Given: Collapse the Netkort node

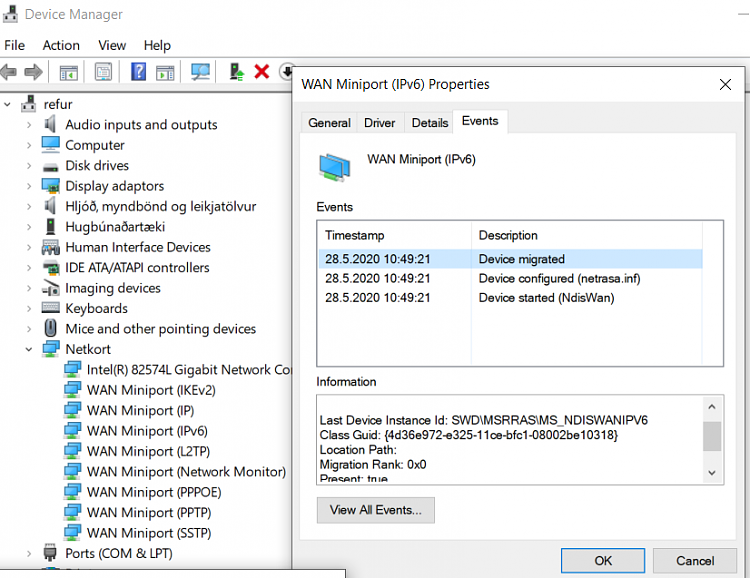Looking at the screenshot, I should click(x=29, y=349).
